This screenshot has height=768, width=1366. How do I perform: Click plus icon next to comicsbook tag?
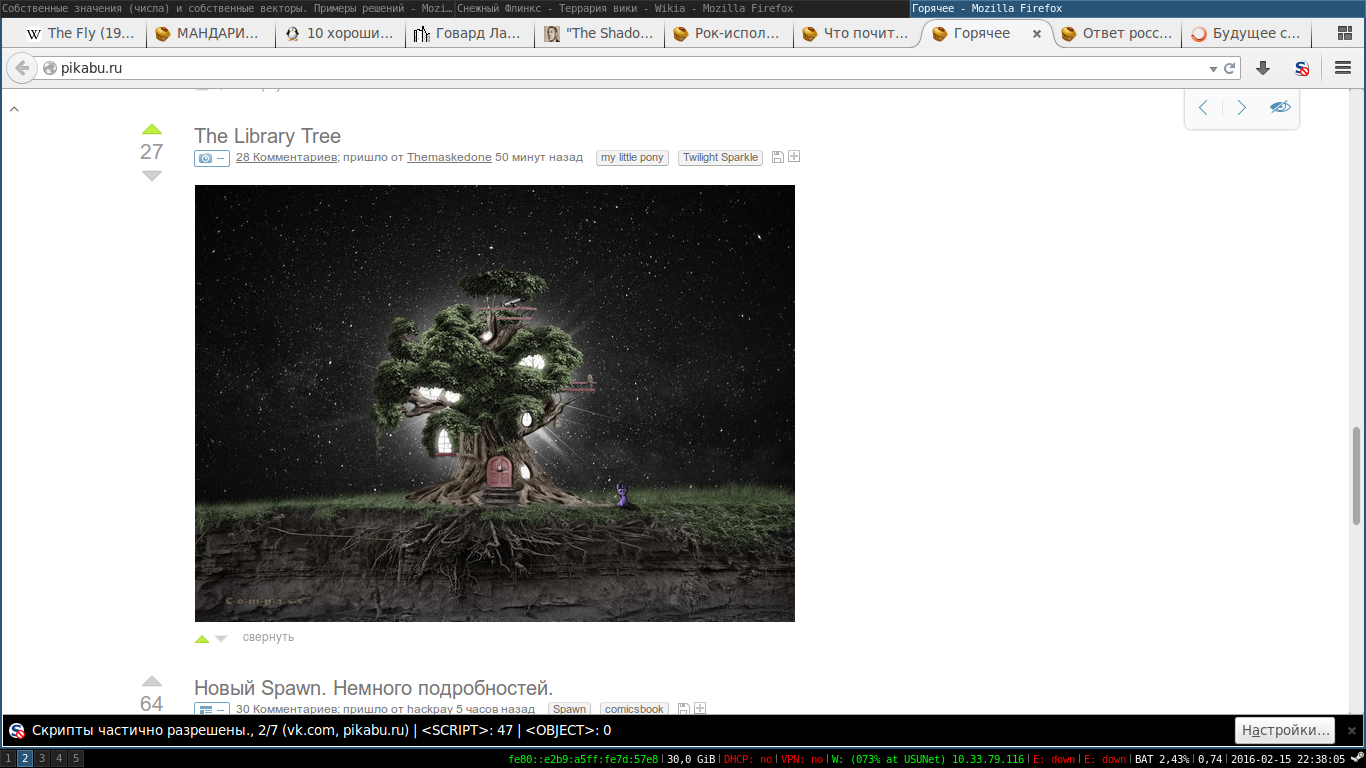(700, 709)
